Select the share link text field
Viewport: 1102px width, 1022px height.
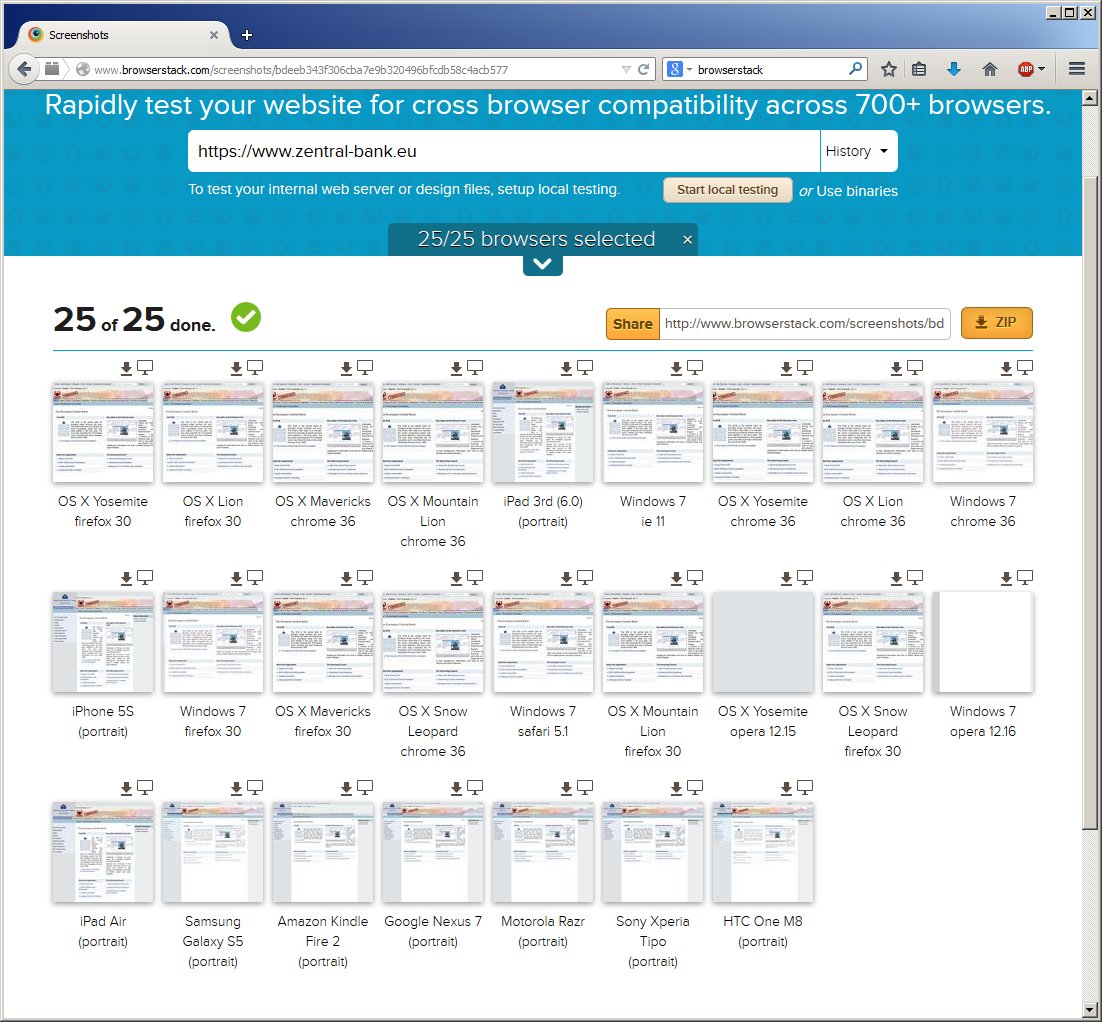click(x=805, y=323)
